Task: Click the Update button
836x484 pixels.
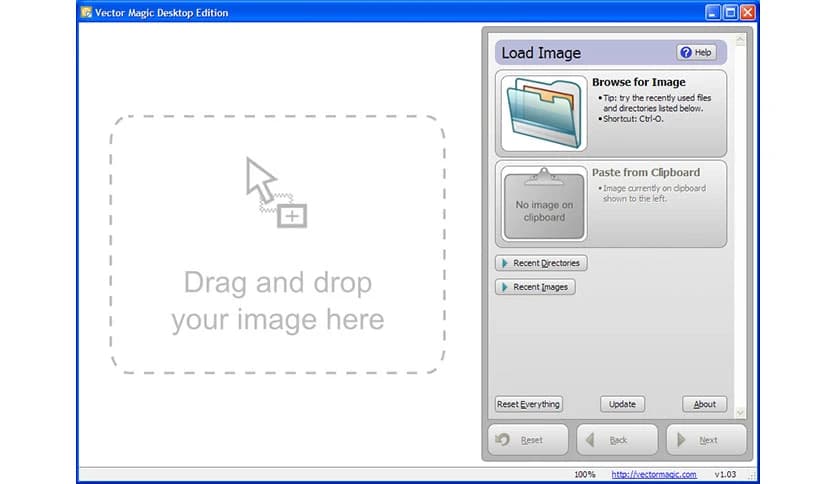Action: (622, 404)
